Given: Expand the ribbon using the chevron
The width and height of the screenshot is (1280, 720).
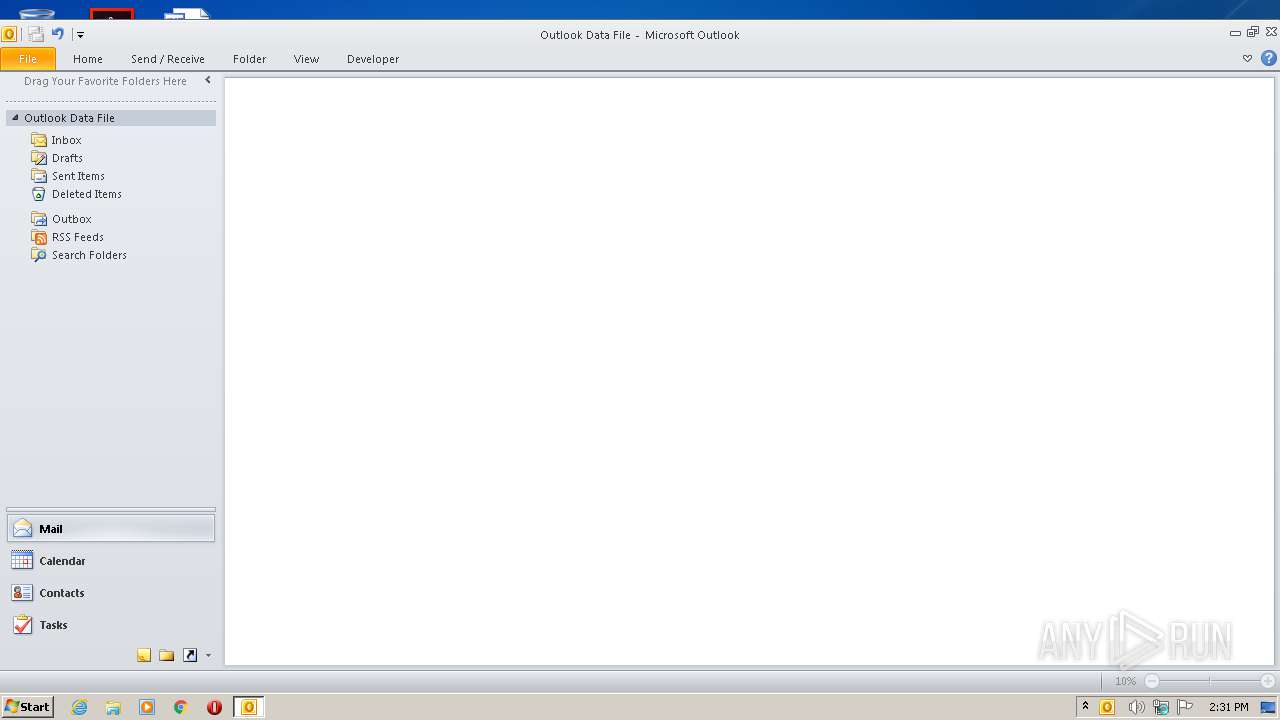Looking at the screenshot, I should pos(1247,59).
